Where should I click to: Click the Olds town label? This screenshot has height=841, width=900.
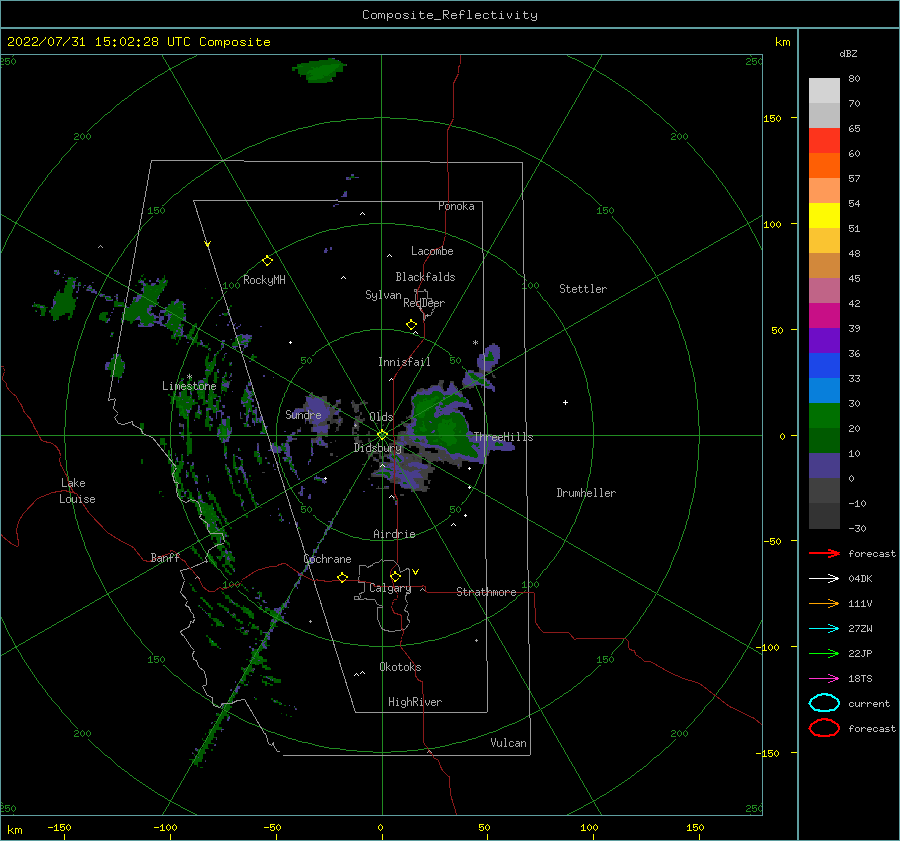(381, 417)
